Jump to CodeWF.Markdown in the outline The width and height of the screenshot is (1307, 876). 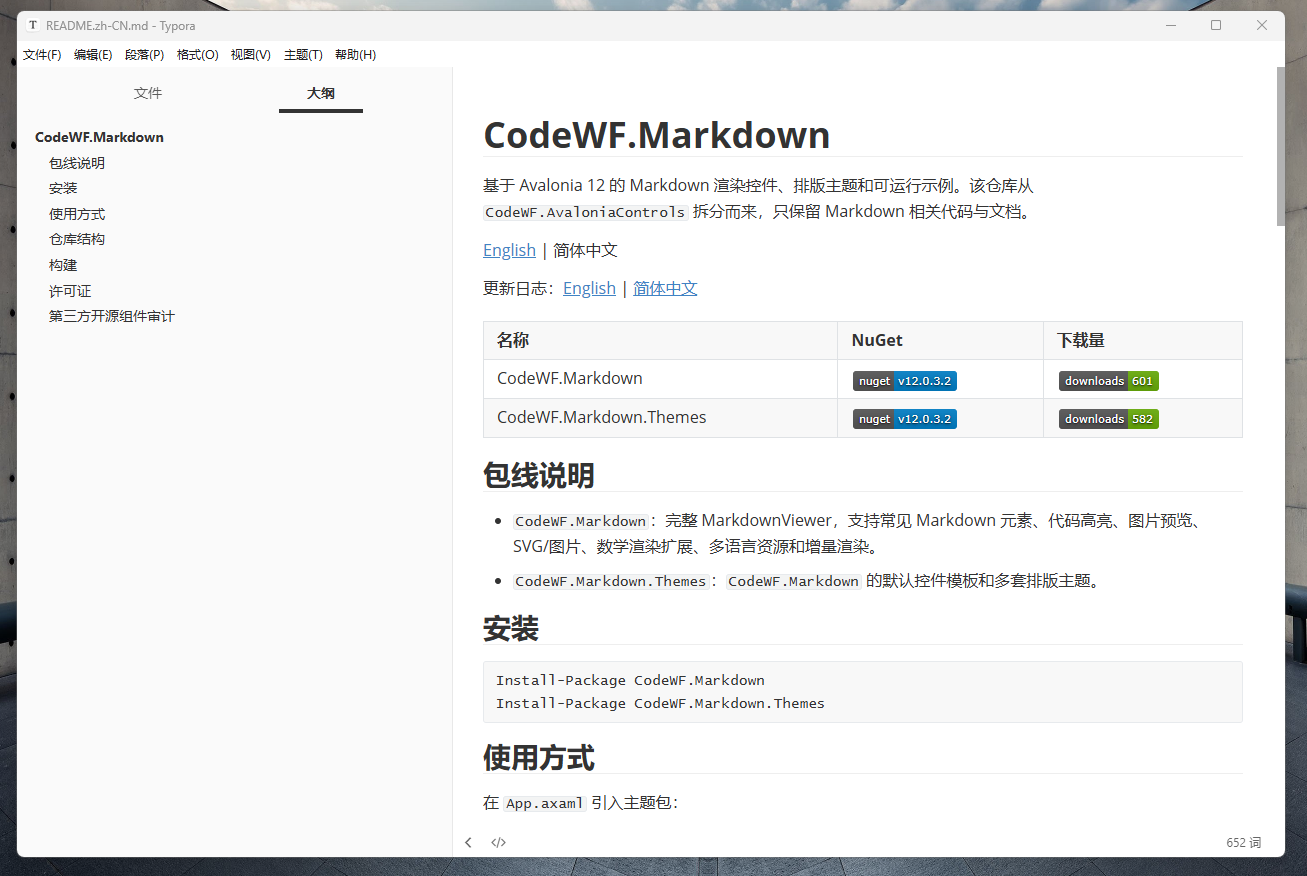[99, 137]
